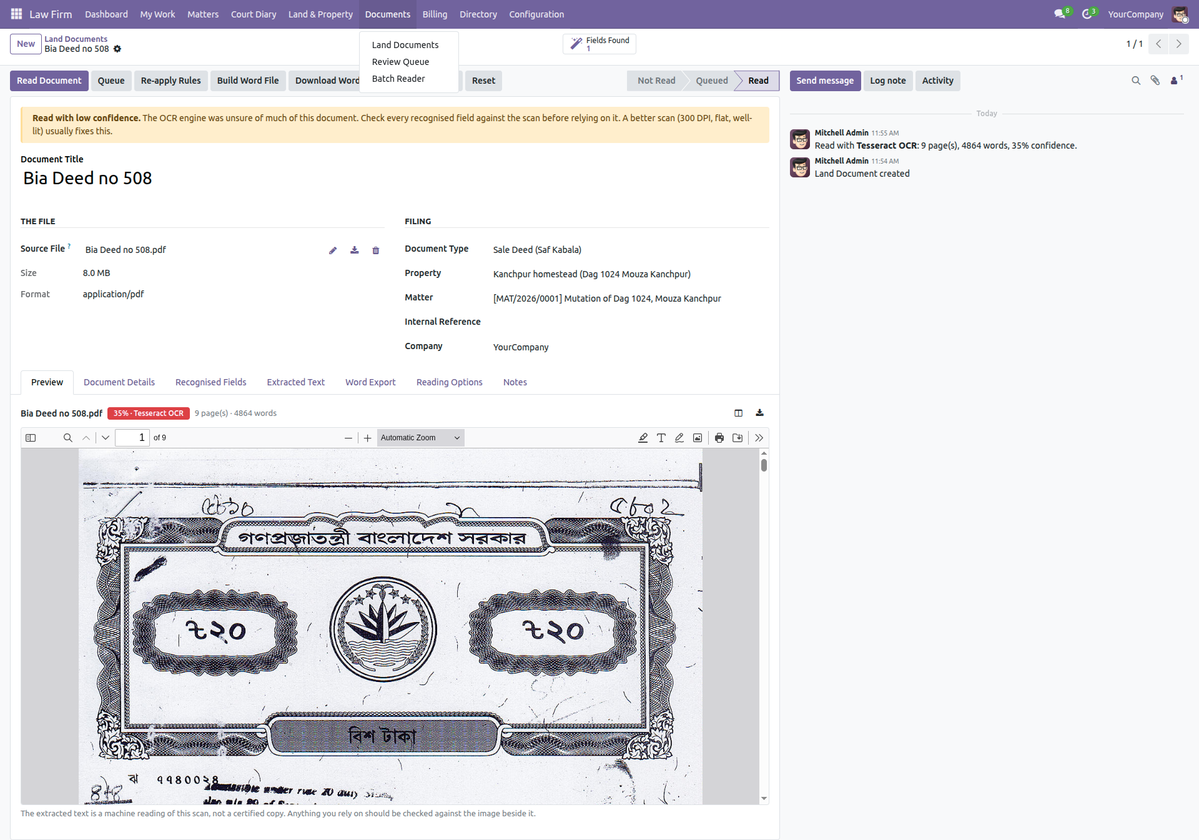
Task: Switch to Recognised Fields tab
Action: tap(210, 382)
